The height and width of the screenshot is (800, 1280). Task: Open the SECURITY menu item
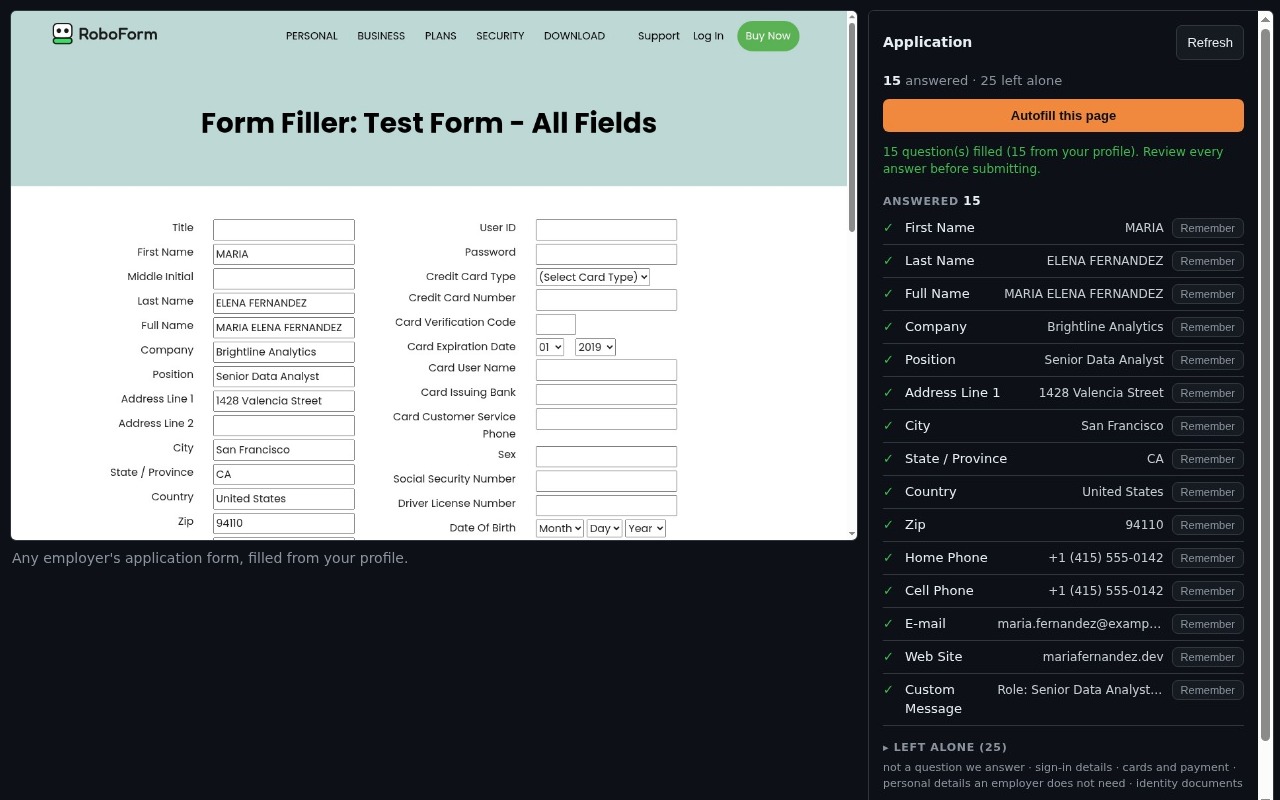[x=500, y=36]
